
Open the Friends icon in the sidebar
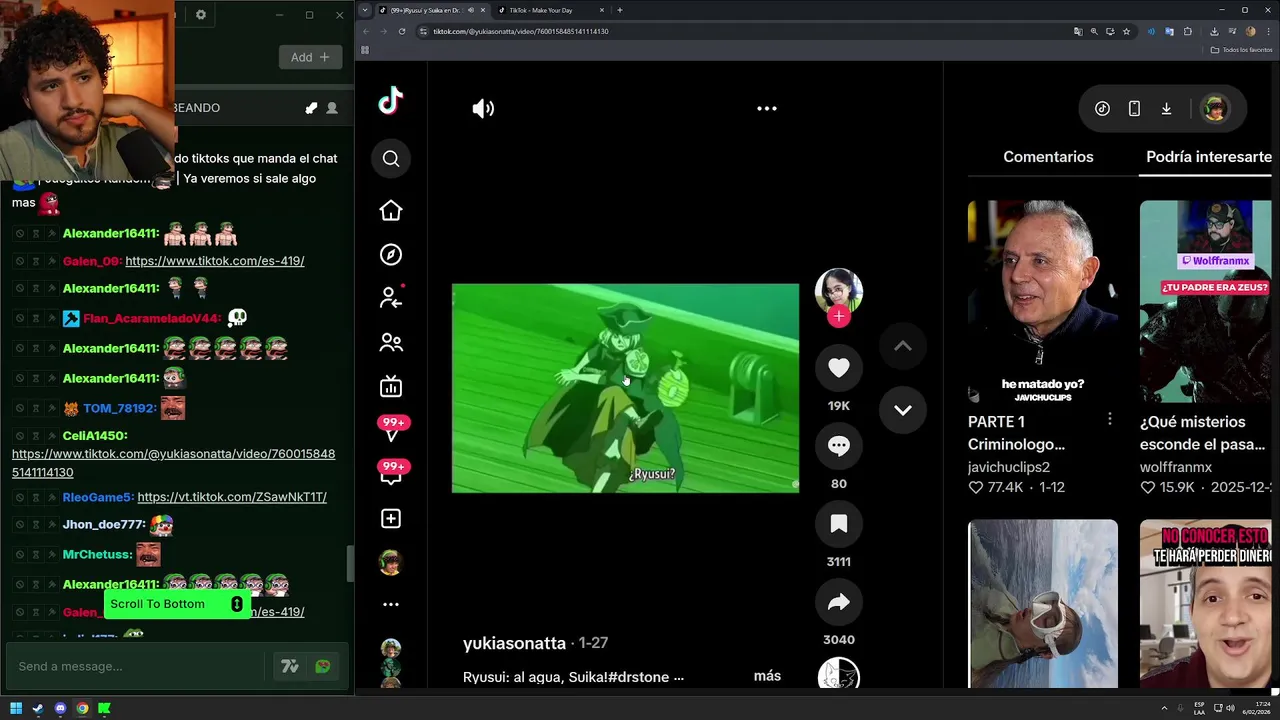click(x=391, y=343)
